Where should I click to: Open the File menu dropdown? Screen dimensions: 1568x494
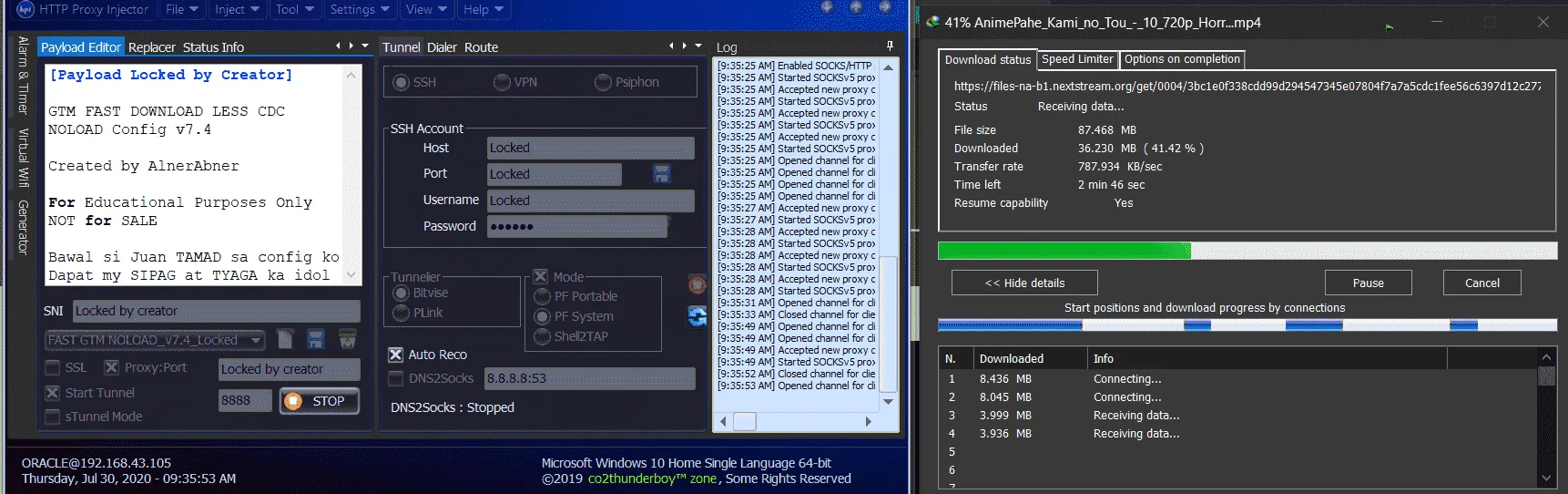[182, 9]
